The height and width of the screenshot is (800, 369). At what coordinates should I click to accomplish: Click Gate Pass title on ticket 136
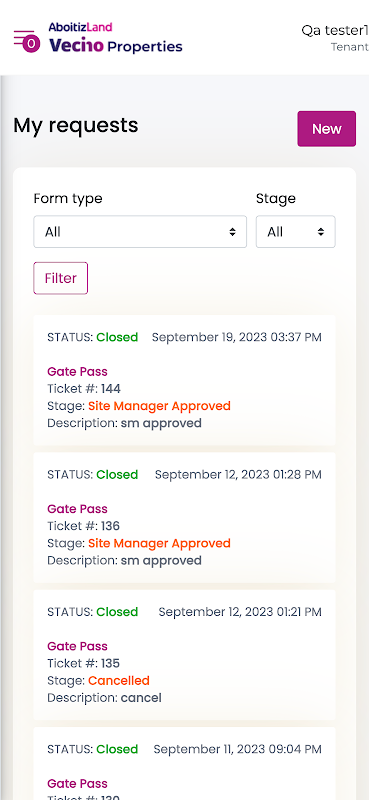coord(77,509)
